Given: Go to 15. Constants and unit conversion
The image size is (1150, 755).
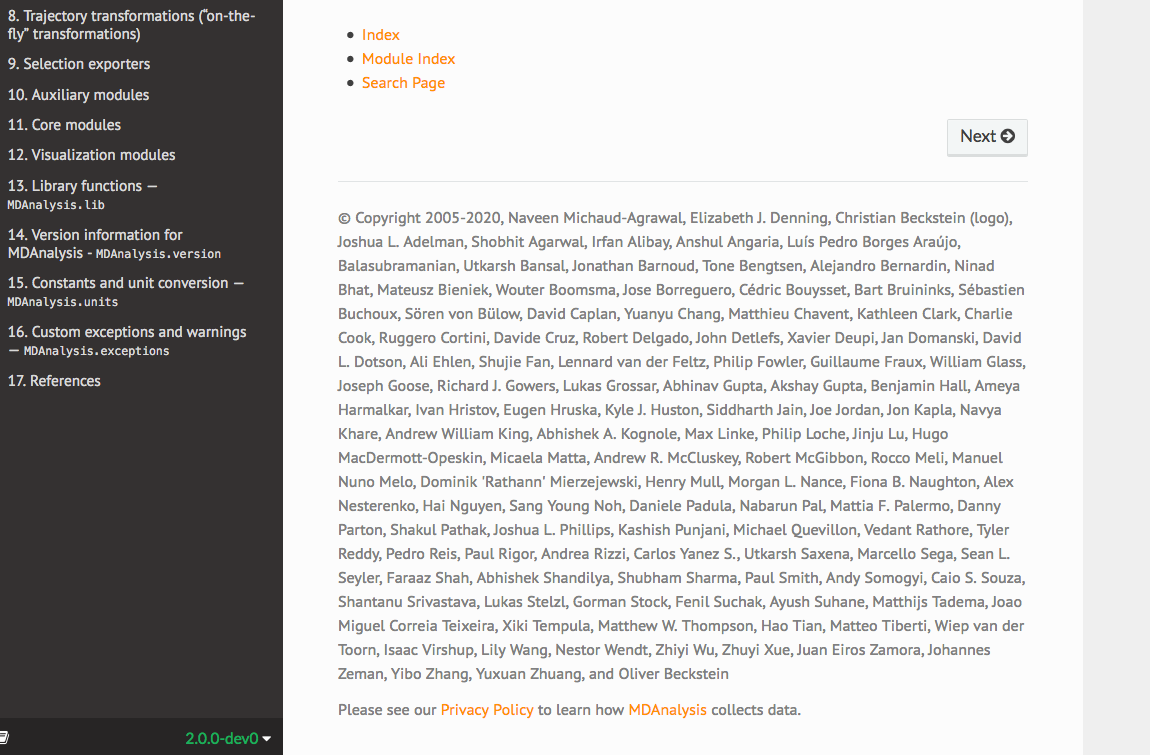Looking at the screenshot, I should 125,291.
